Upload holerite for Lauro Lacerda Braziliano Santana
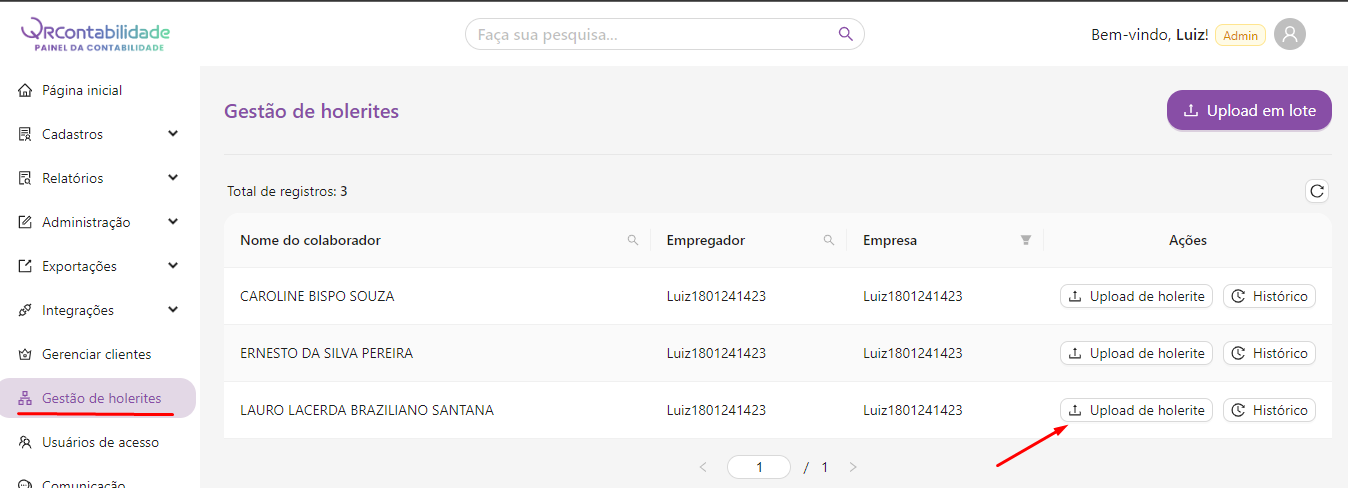The image size is (1348, 488). (x=1136, y=410)
